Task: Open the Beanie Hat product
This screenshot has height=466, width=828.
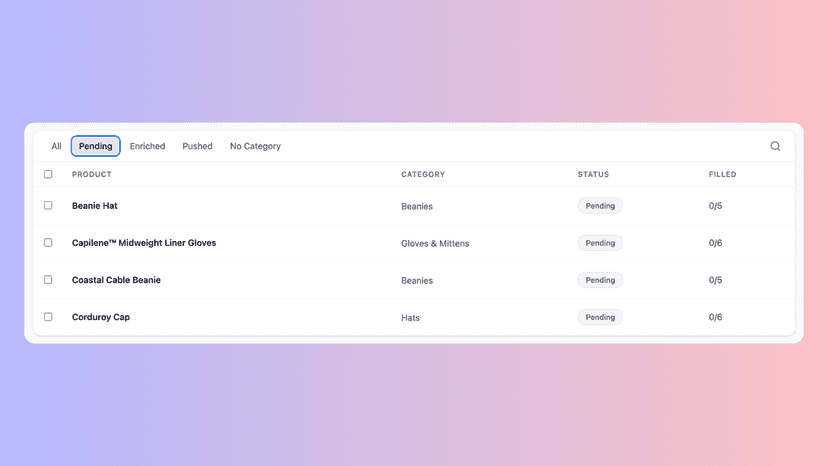Action: (95, 206)
